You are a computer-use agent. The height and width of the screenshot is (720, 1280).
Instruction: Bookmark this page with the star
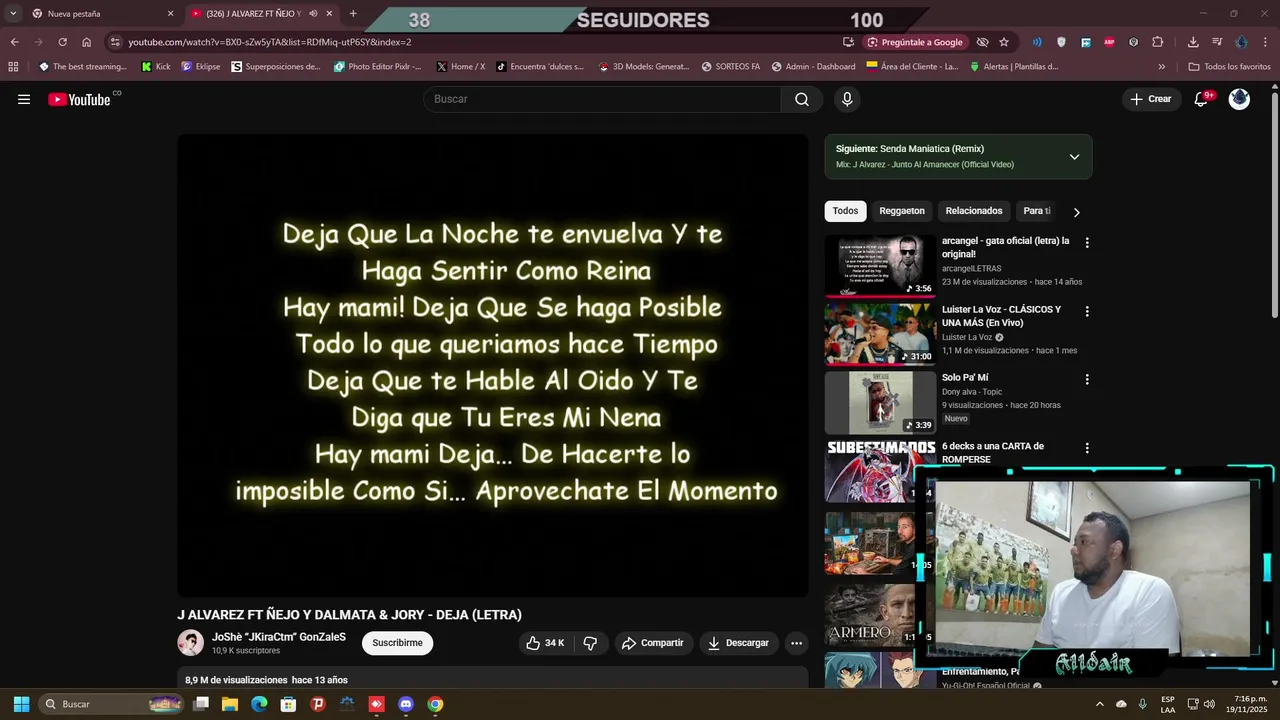pos(1004,42)
